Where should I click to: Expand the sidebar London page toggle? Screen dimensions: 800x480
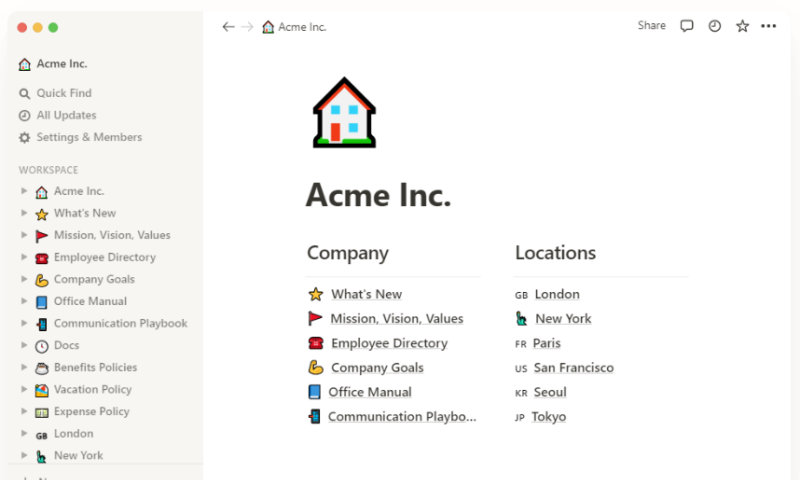23,433
